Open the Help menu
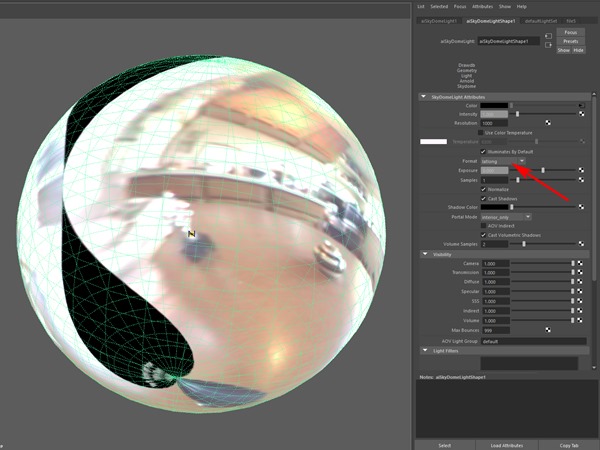600x450 pixels. coord(522,7)
